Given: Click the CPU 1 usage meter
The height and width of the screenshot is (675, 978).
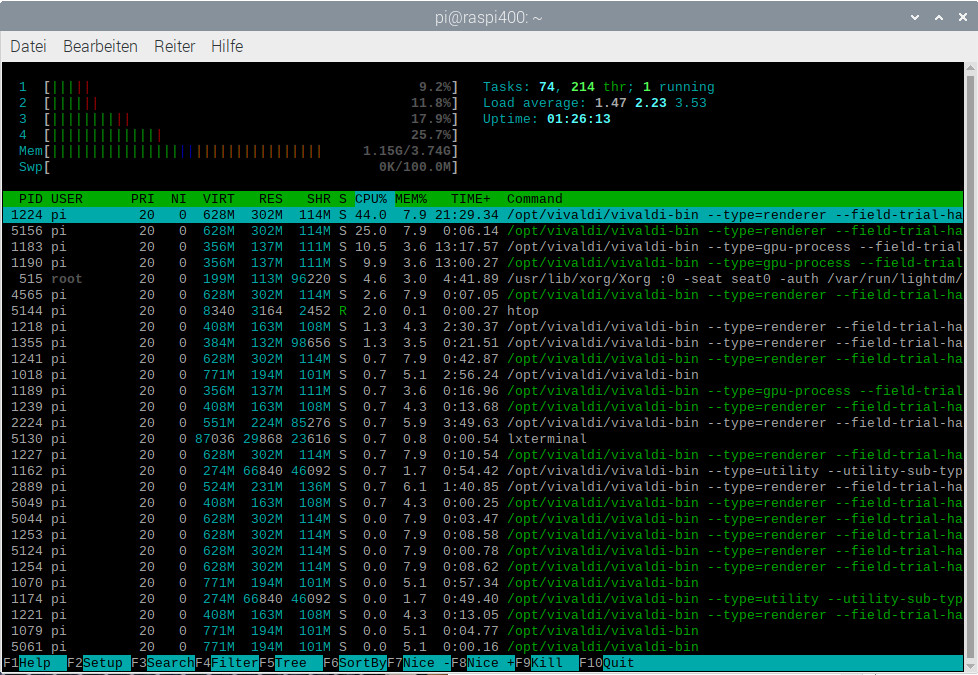Looking at the screenshot, I should pyautogui.click(x=238, y=87).
